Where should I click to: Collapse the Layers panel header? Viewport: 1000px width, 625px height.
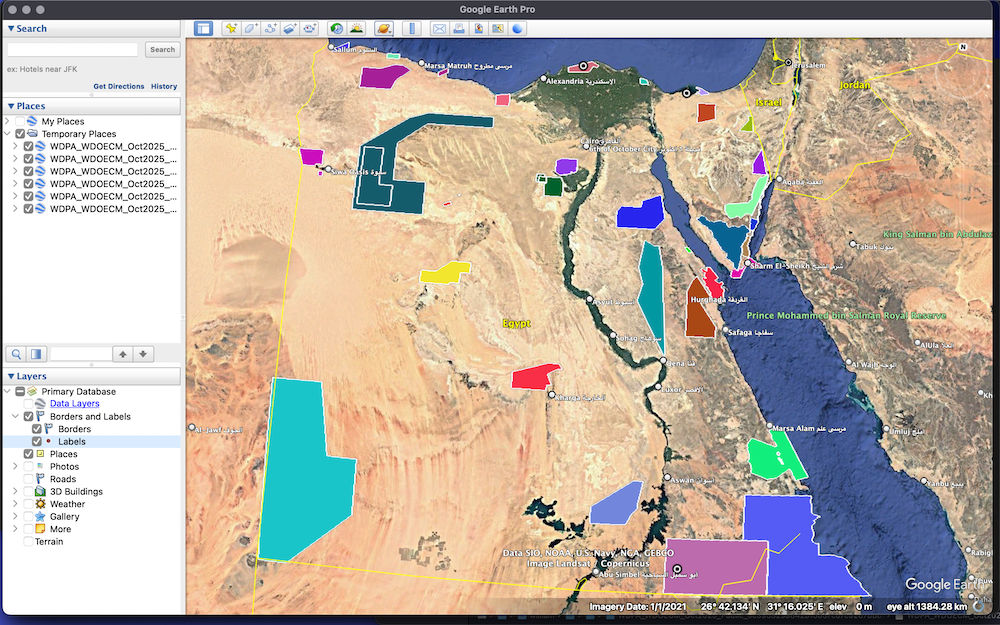(x=10, y=376)
